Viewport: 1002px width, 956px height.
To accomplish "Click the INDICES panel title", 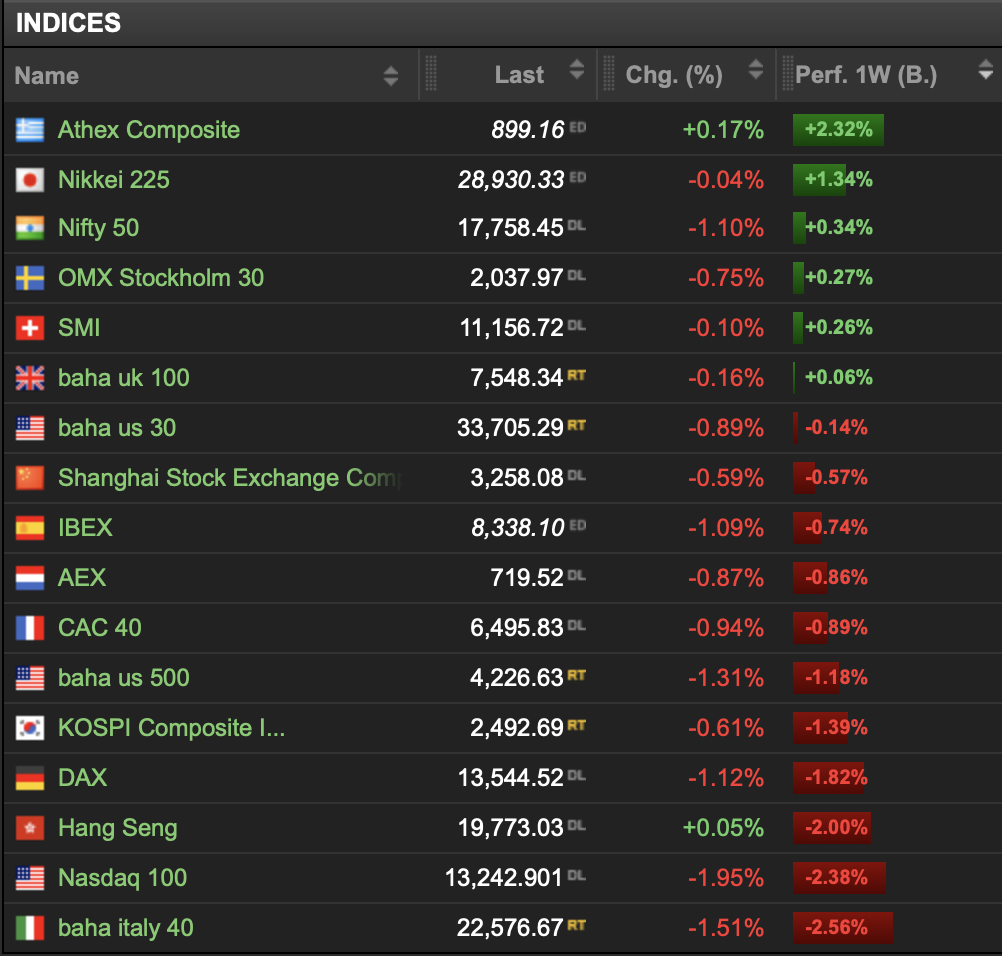I will [68, 23].
